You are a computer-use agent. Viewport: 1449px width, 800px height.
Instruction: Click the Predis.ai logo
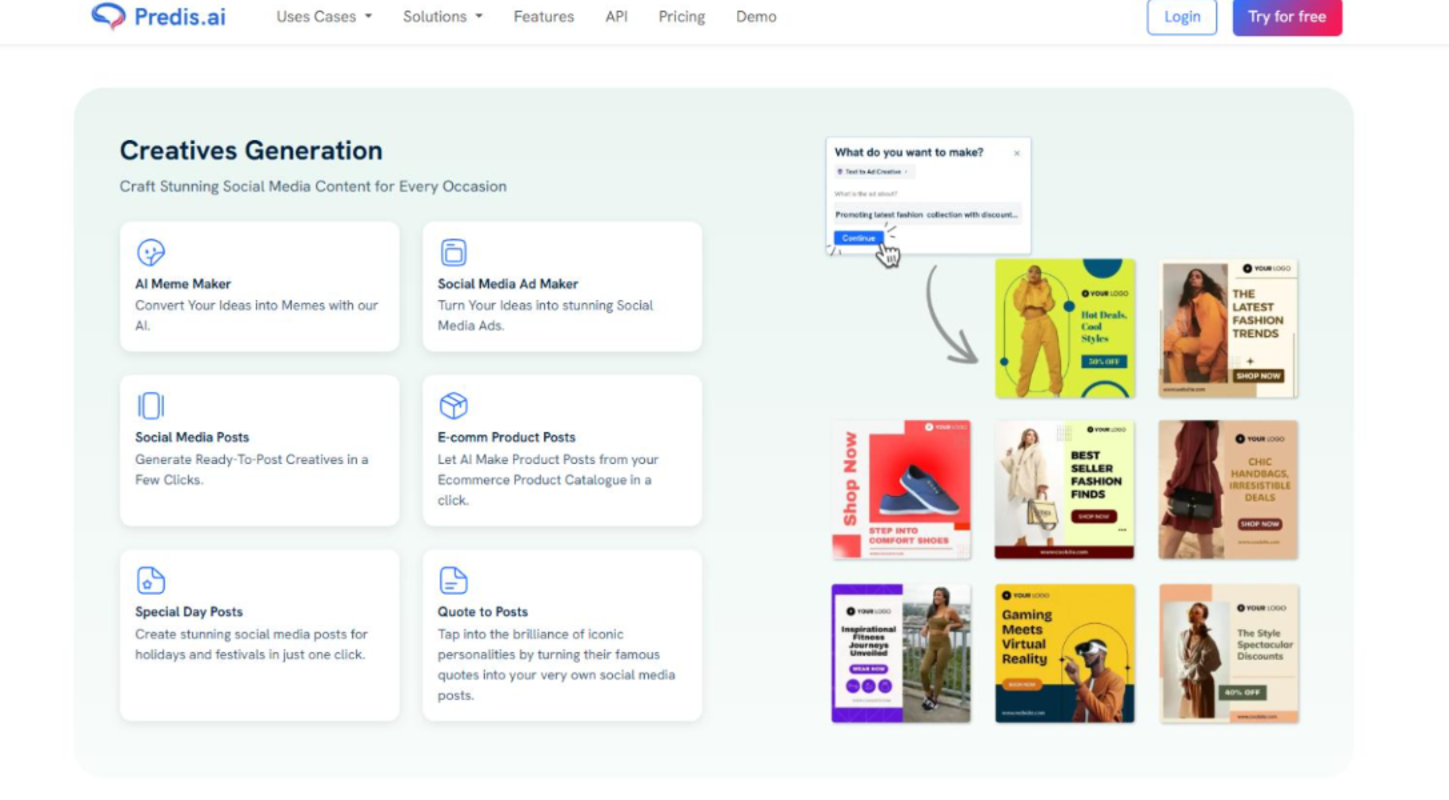[x=158, y=16]
